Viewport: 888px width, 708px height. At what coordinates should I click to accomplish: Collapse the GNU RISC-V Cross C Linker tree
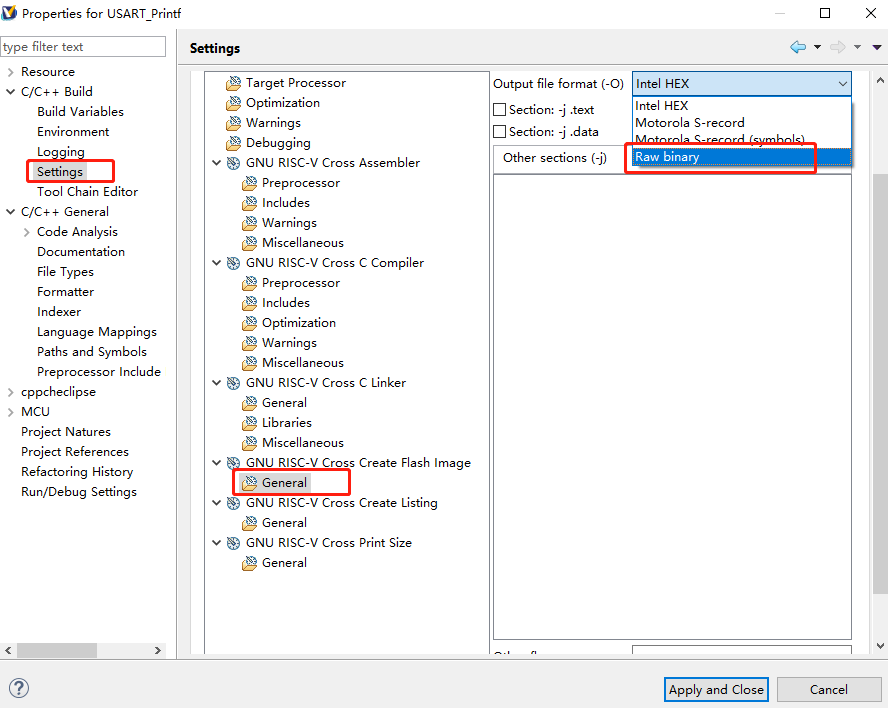pyautogui.click(x=216, y=382)
